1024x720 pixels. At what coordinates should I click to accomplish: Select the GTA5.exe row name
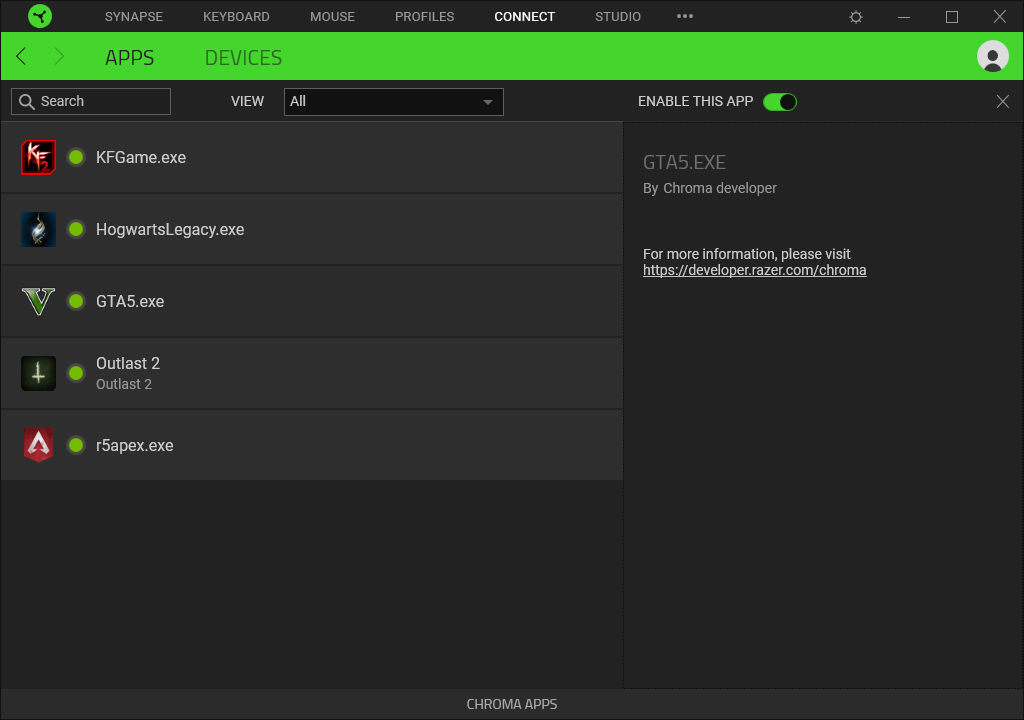click(130, 301)
